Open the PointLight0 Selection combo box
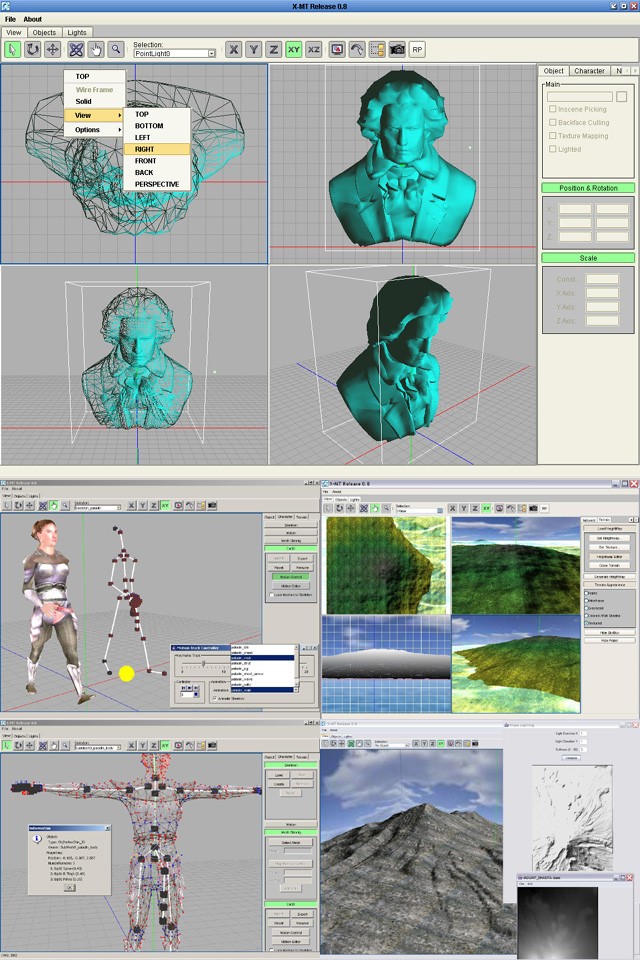The image size is (640, 960). 175,53
